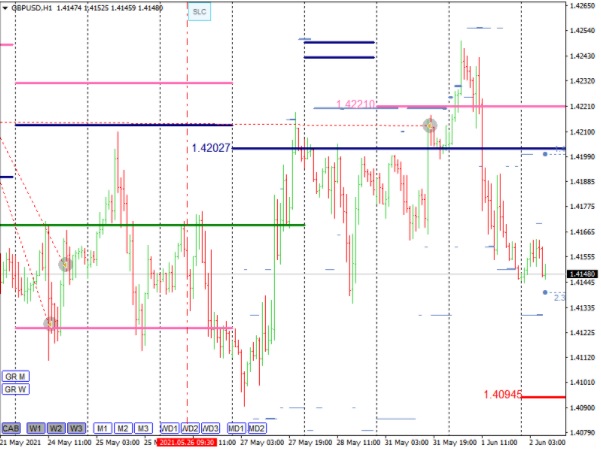Select the M1 button
This screenshot has width=601, height=451.
[x=102, y=428]
